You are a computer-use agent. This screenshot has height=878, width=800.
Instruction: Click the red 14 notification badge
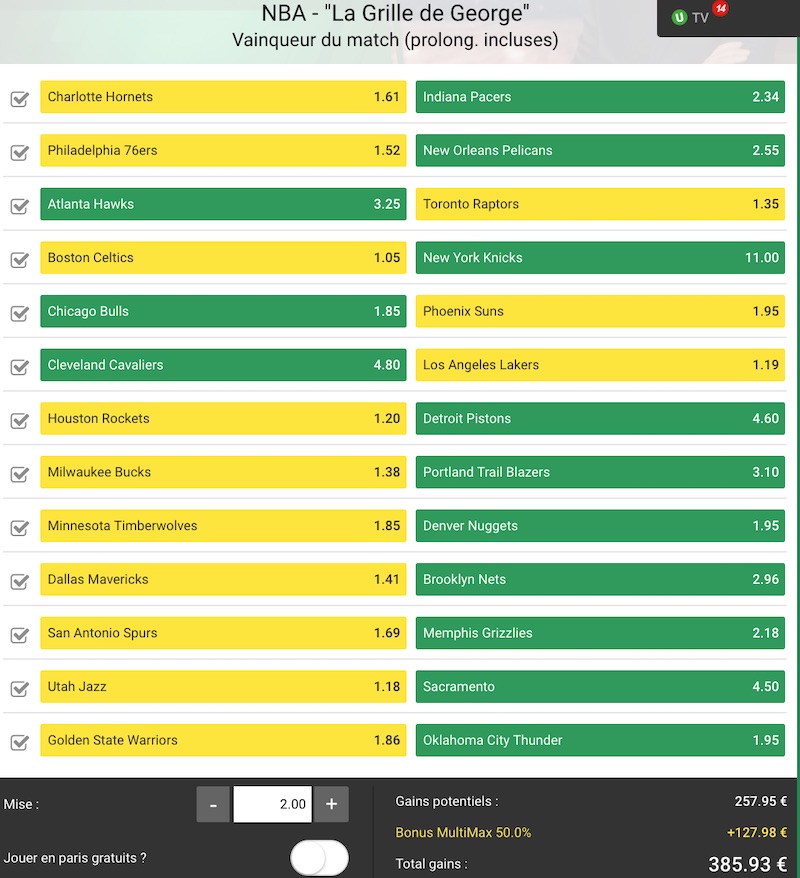click(721, 9)
